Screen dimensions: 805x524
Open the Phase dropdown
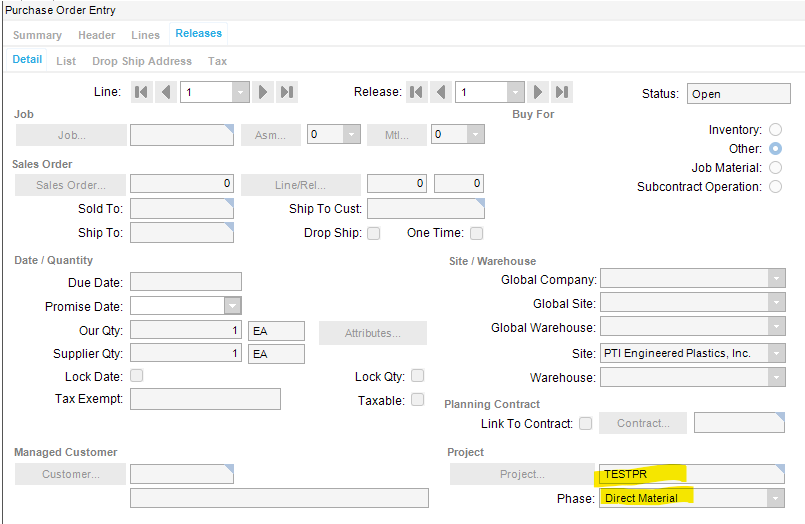(775, 498)
